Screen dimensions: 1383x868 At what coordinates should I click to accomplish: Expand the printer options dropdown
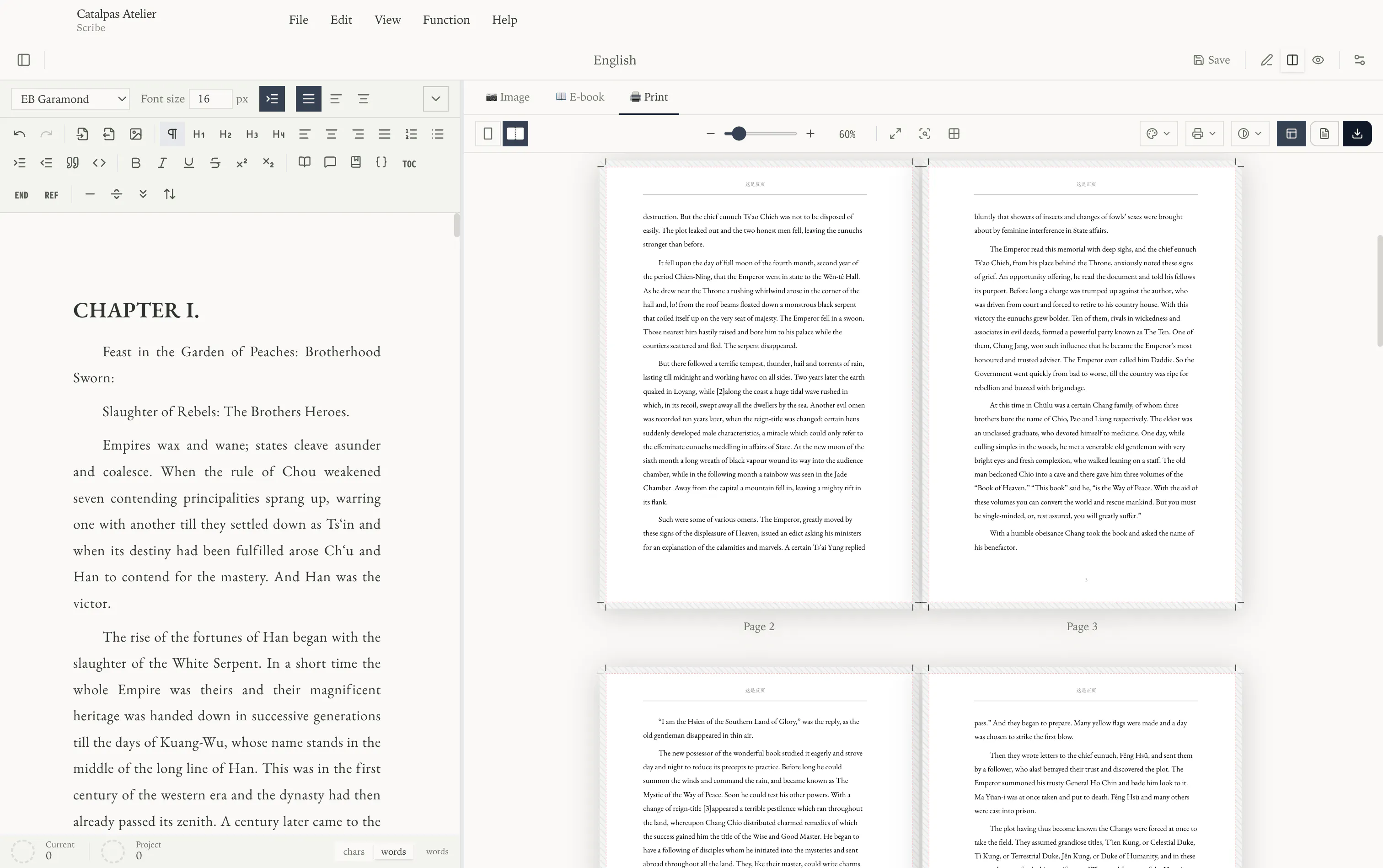point(1205,134)
